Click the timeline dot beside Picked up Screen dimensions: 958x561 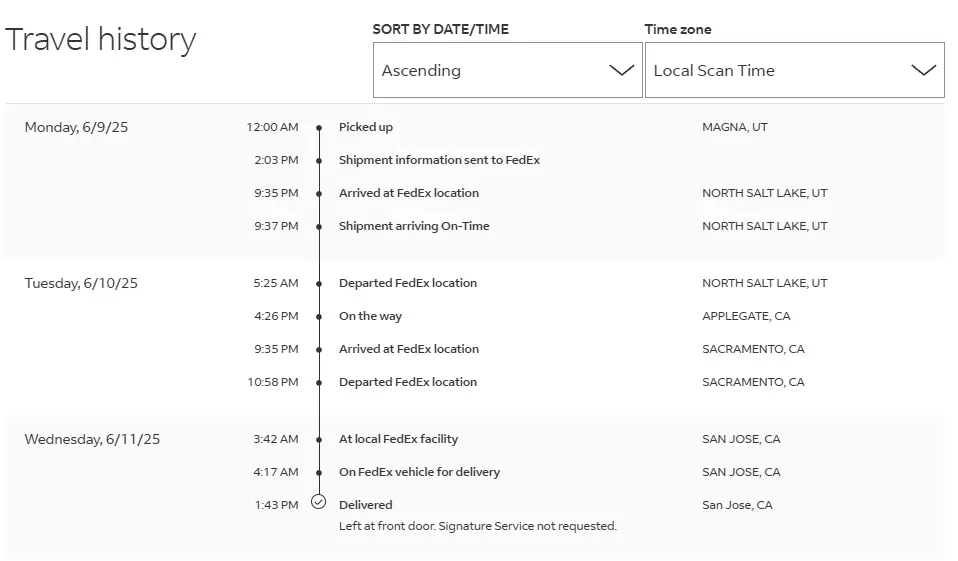tap(319, 128)
